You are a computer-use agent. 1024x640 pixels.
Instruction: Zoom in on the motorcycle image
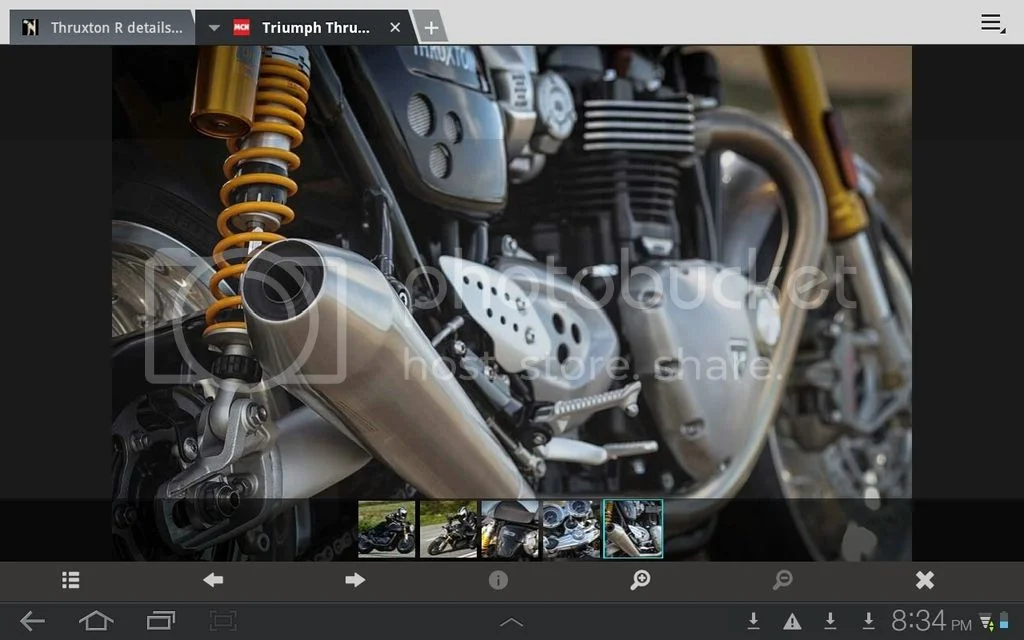(641, 580)
